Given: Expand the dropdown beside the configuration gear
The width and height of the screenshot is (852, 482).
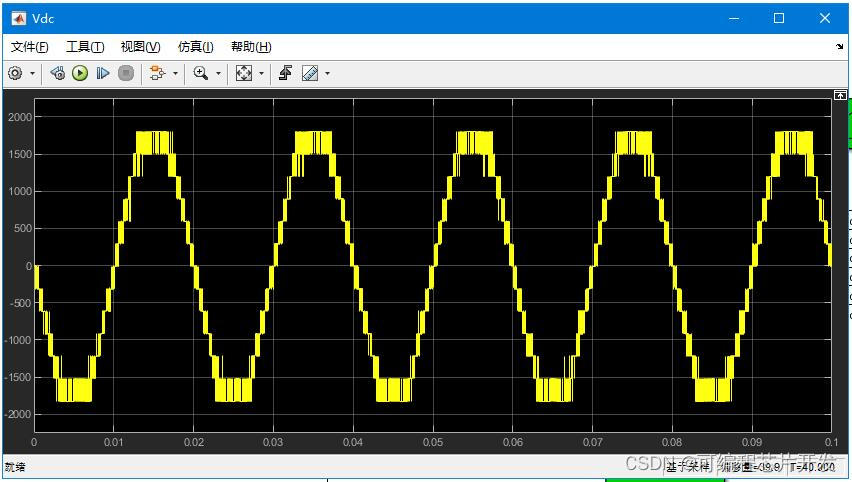Looking at the screenshot, I should (x=32, y=73).
